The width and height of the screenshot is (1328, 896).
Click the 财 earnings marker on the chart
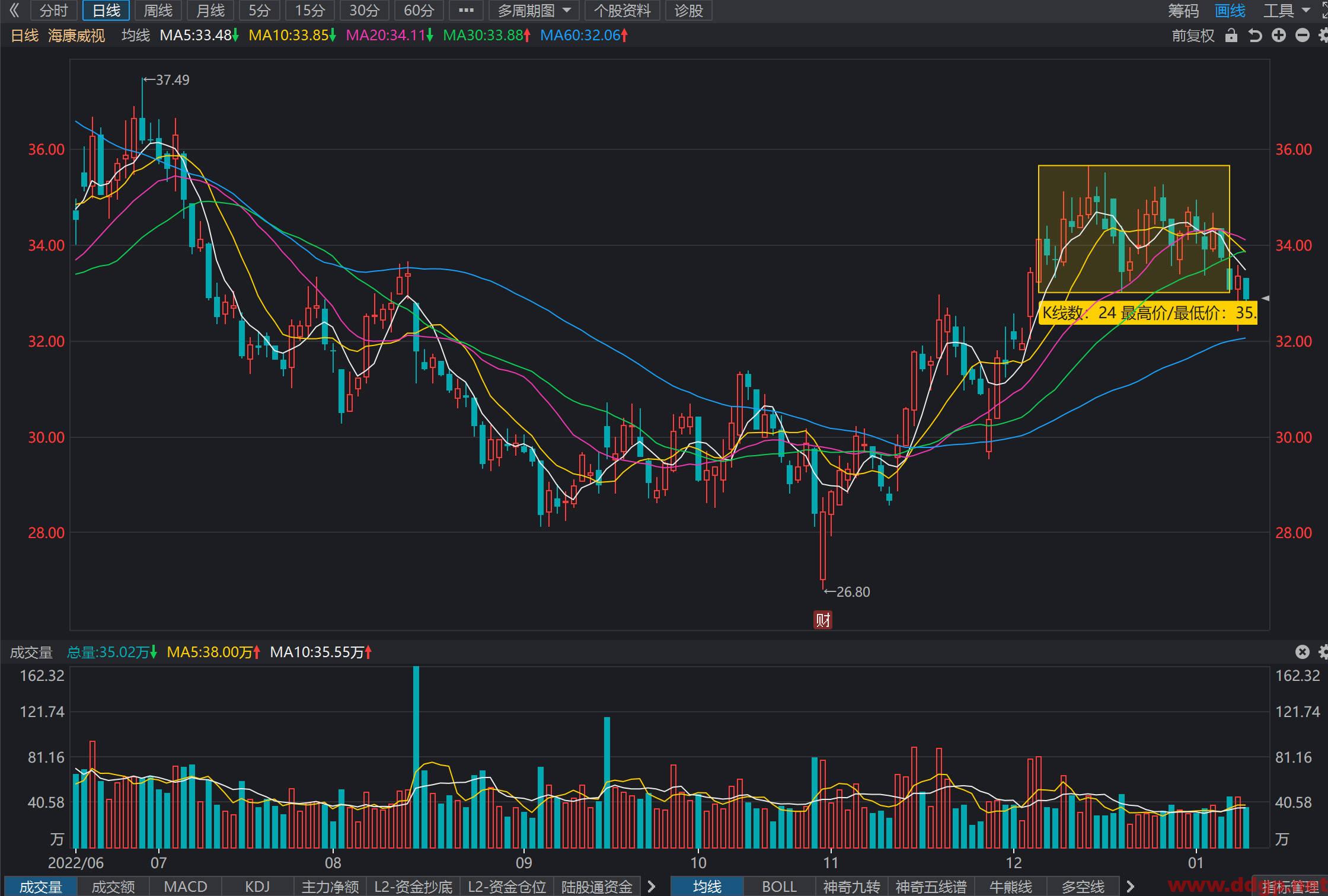tap(822, 620)
